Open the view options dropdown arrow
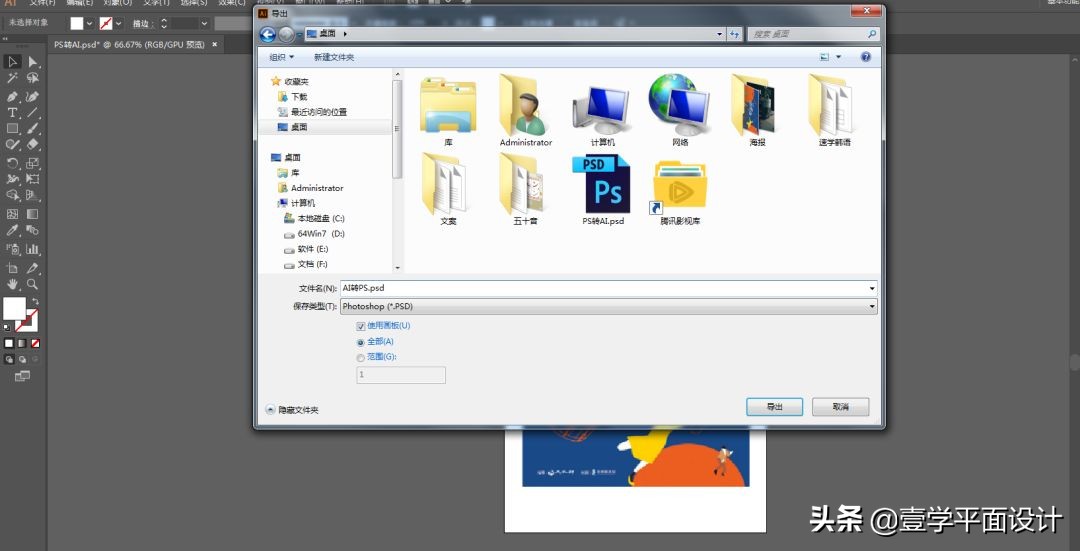1080x551 pixels. [x=839, y=57]
